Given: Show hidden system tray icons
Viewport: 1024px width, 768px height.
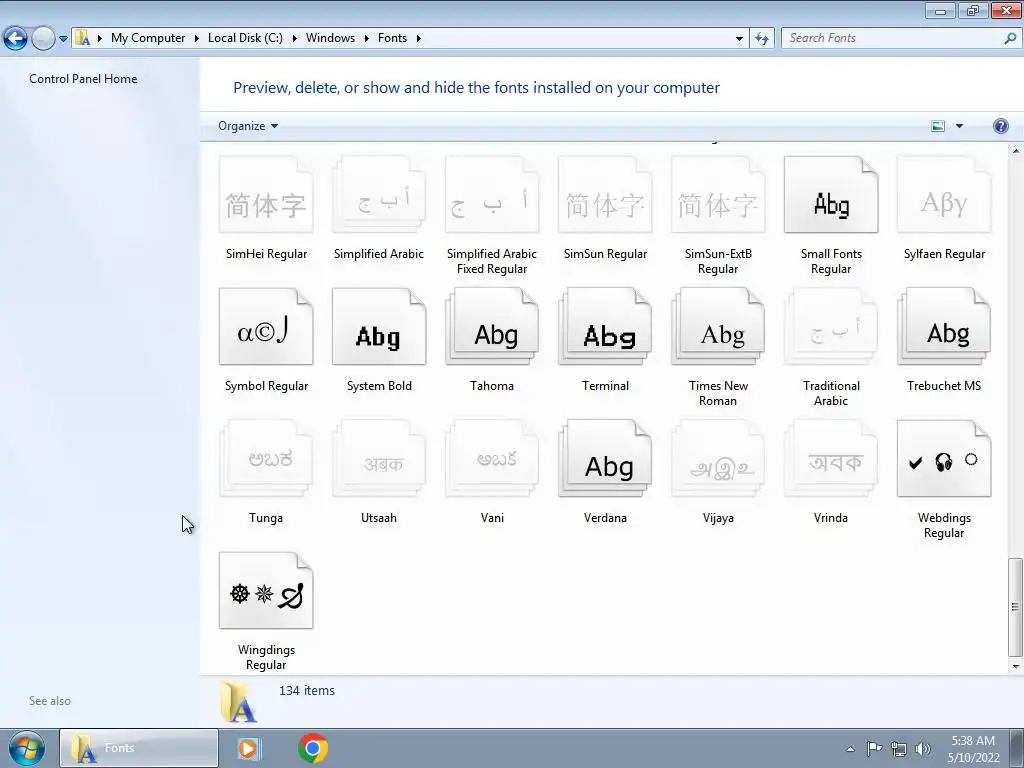Looking at the screenshot, I should pyautogui.click(x=850, y=749).
